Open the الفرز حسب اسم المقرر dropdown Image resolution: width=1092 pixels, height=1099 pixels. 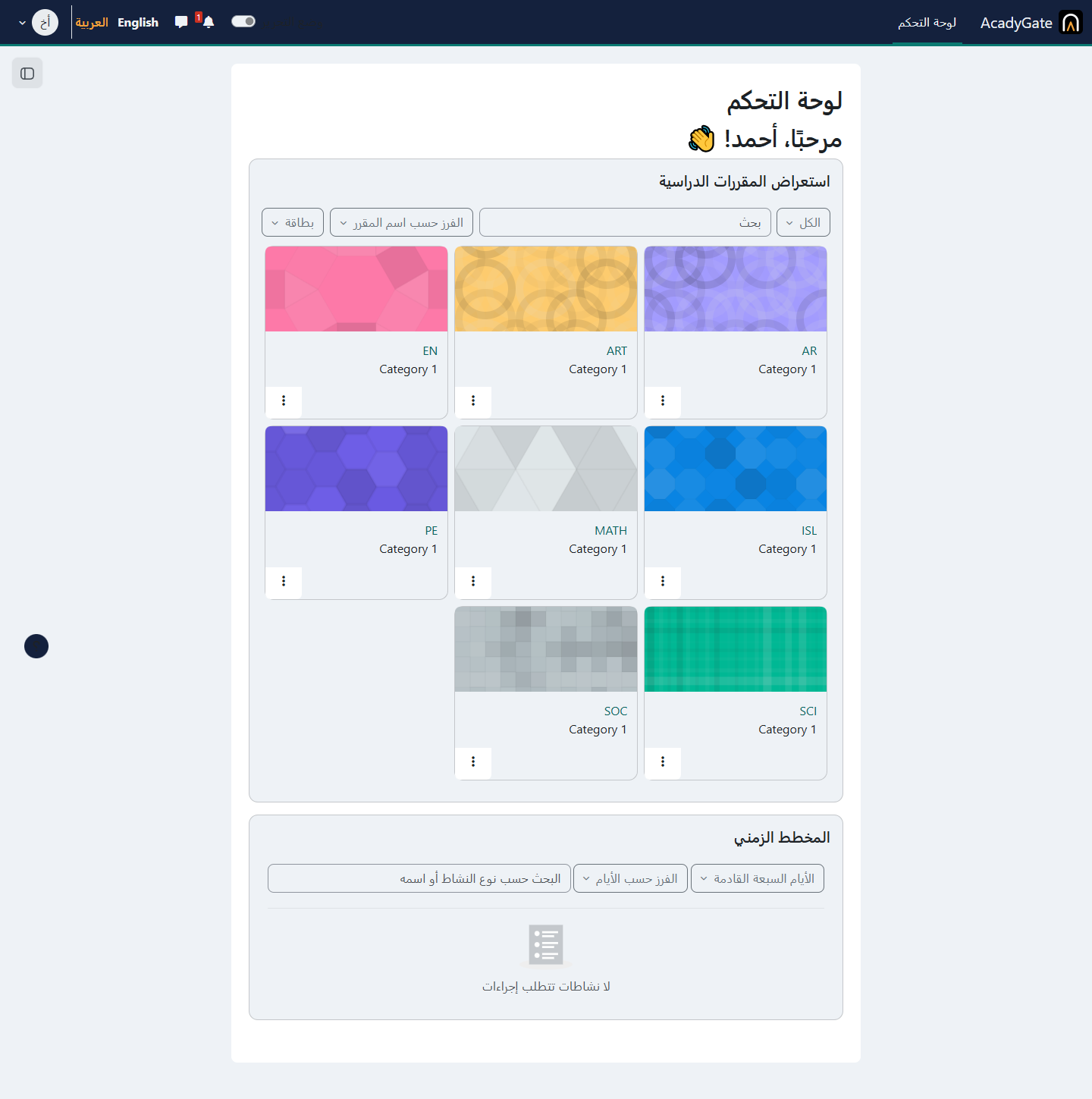tap(401, 222)
